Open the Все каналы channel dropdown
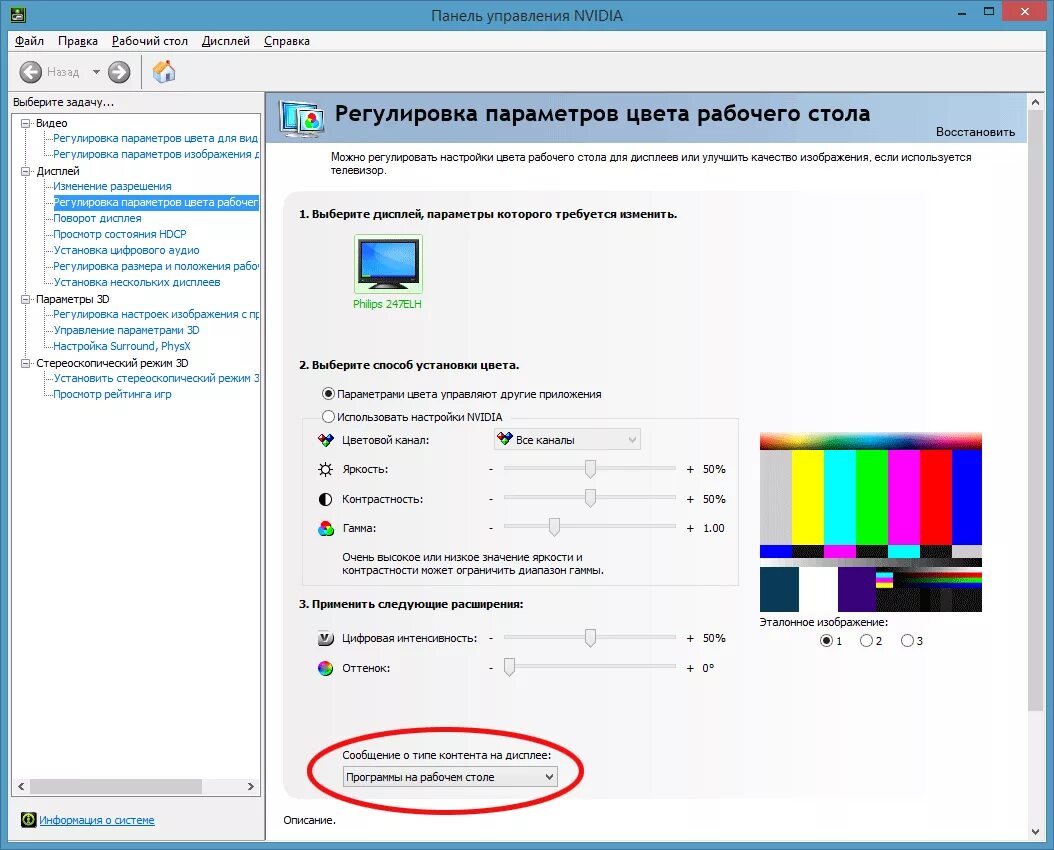 tap(567, 439)
